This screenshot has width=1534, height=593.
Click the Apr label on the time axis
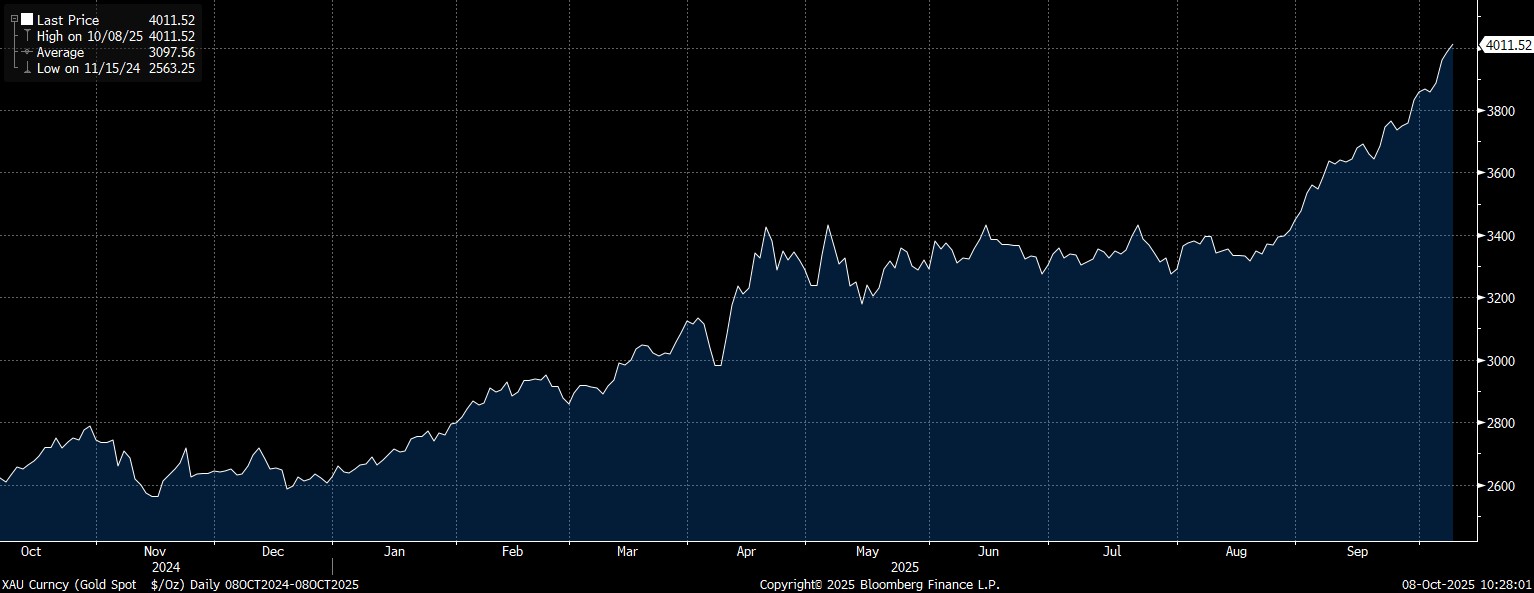click(746, 551)
